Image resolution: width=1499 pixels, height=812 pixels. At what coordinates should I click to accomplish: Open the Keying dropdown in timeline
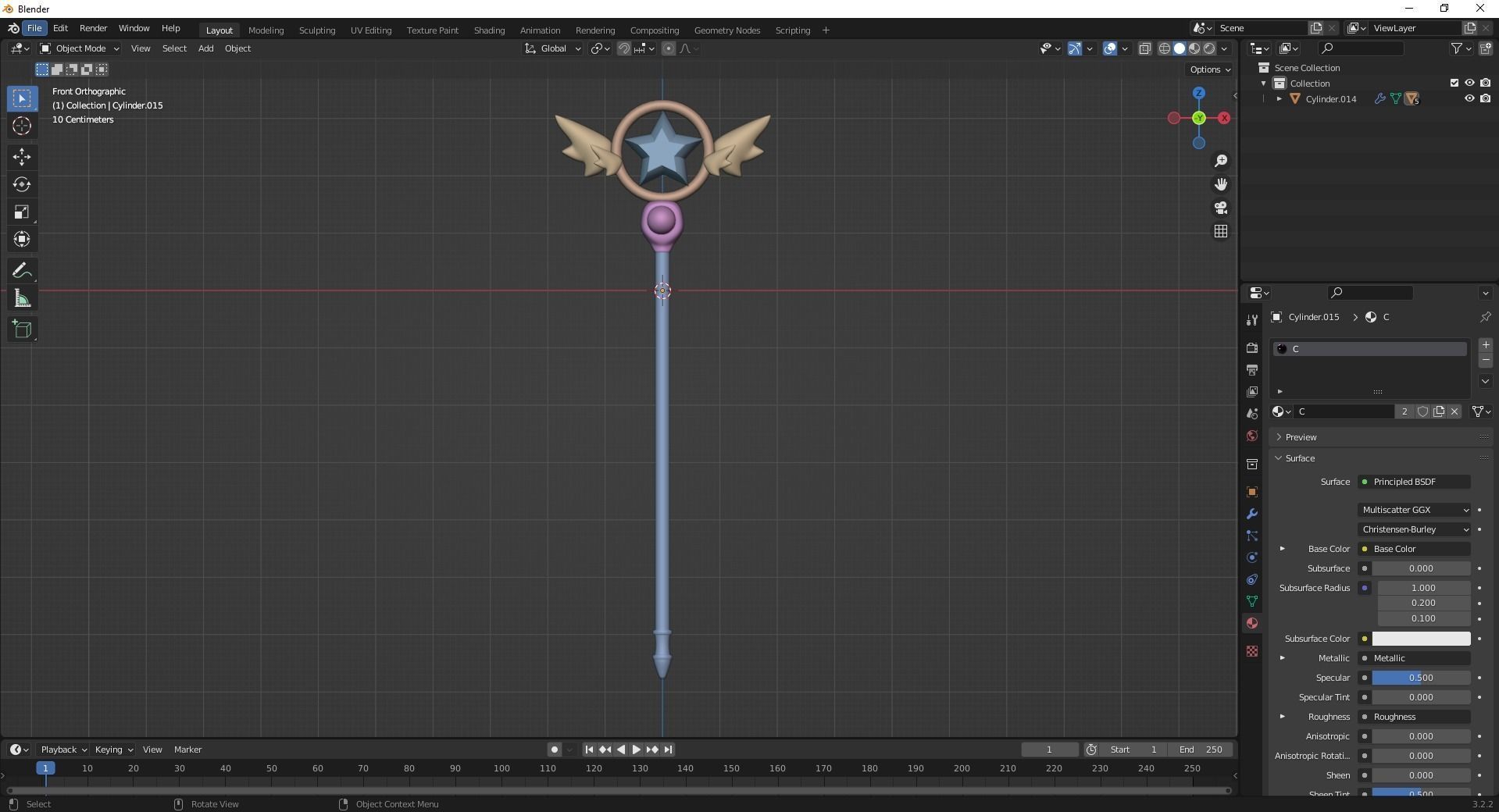(x=113, y=750)
